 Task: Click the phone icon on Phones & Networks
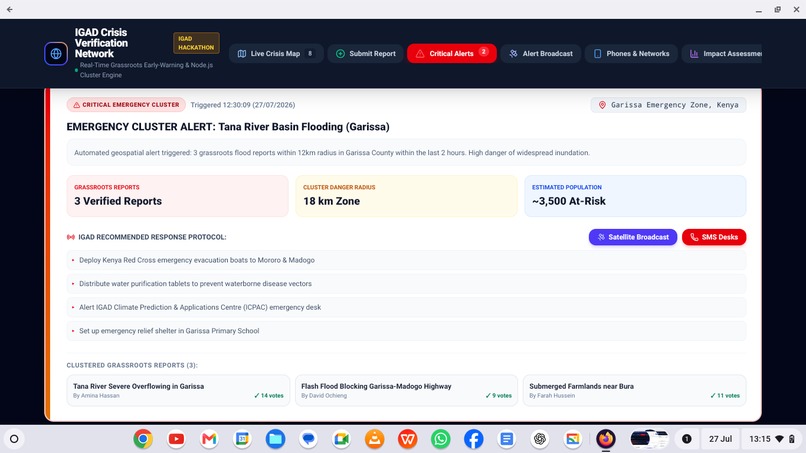597,53
